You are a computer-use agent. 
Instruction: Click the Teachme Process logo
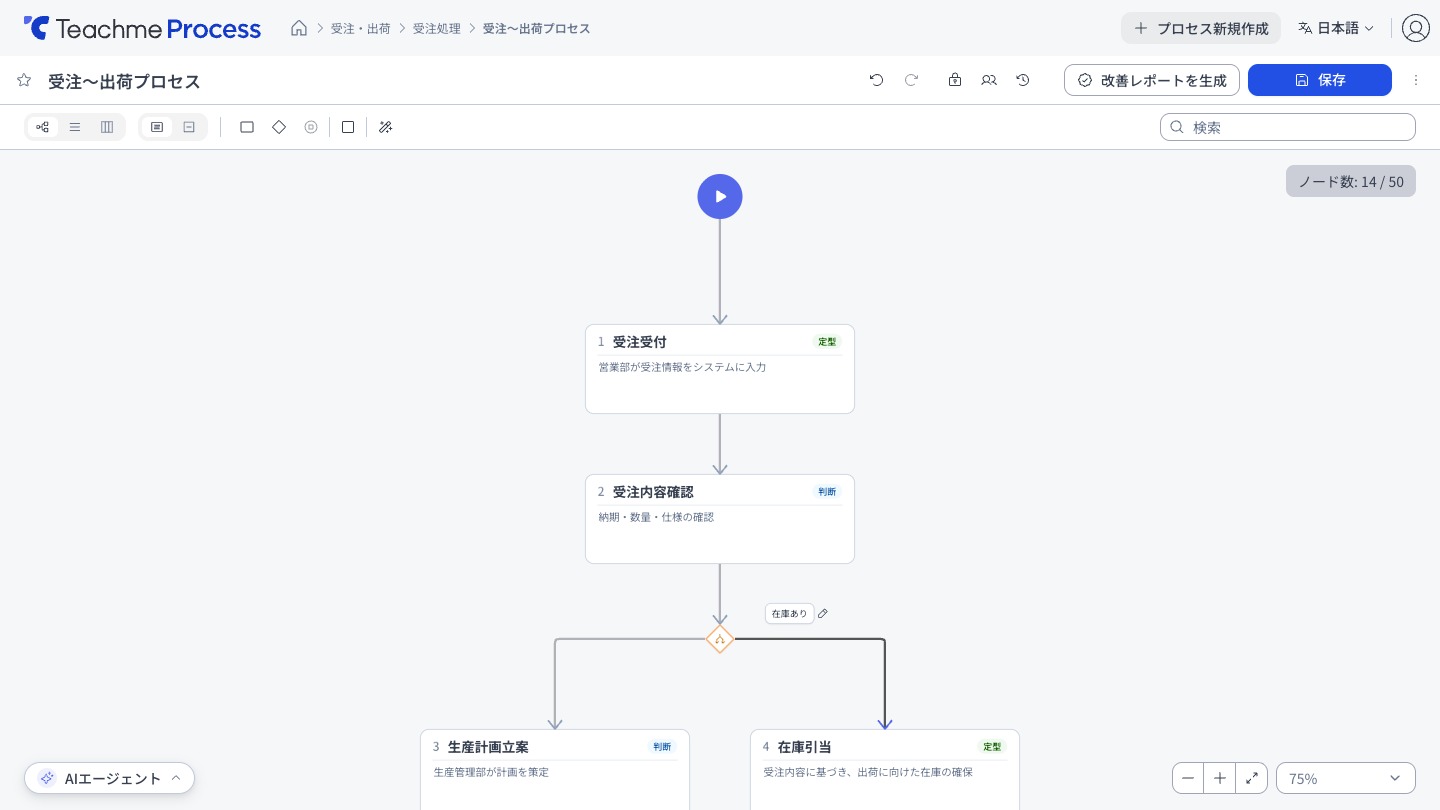click(x=142, y=28)
